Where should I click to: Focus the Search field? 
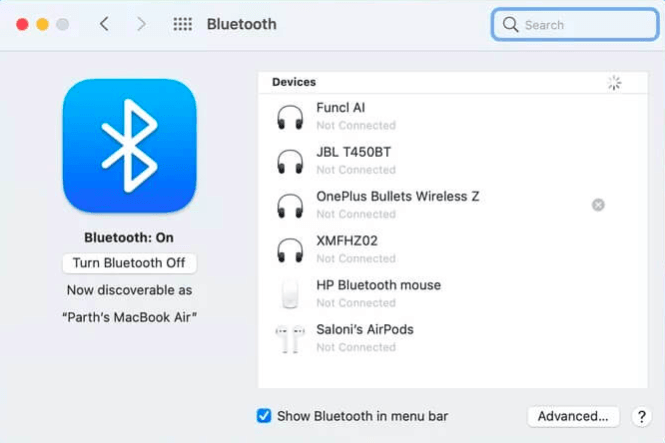575,25
